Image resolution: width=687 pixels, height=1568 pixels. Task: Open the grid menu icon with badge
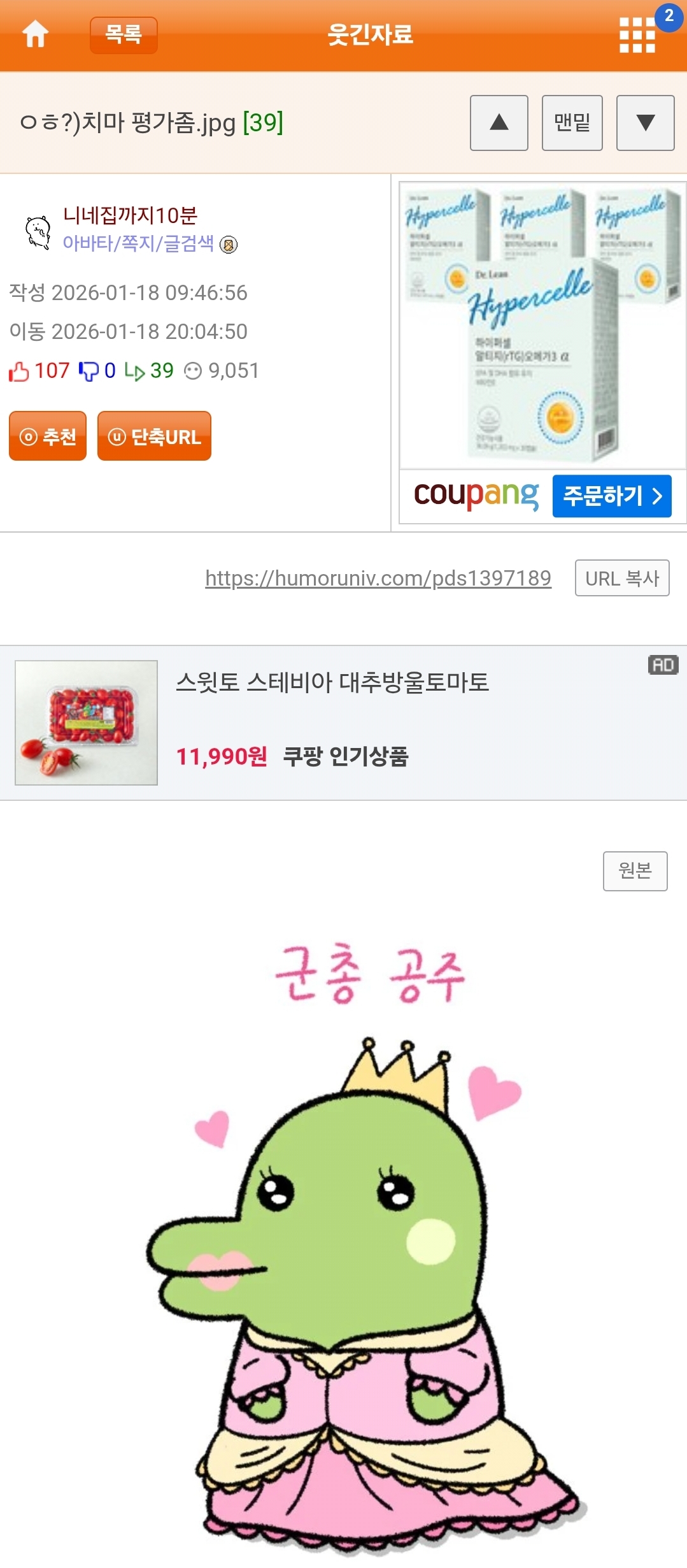coord(638,35)
